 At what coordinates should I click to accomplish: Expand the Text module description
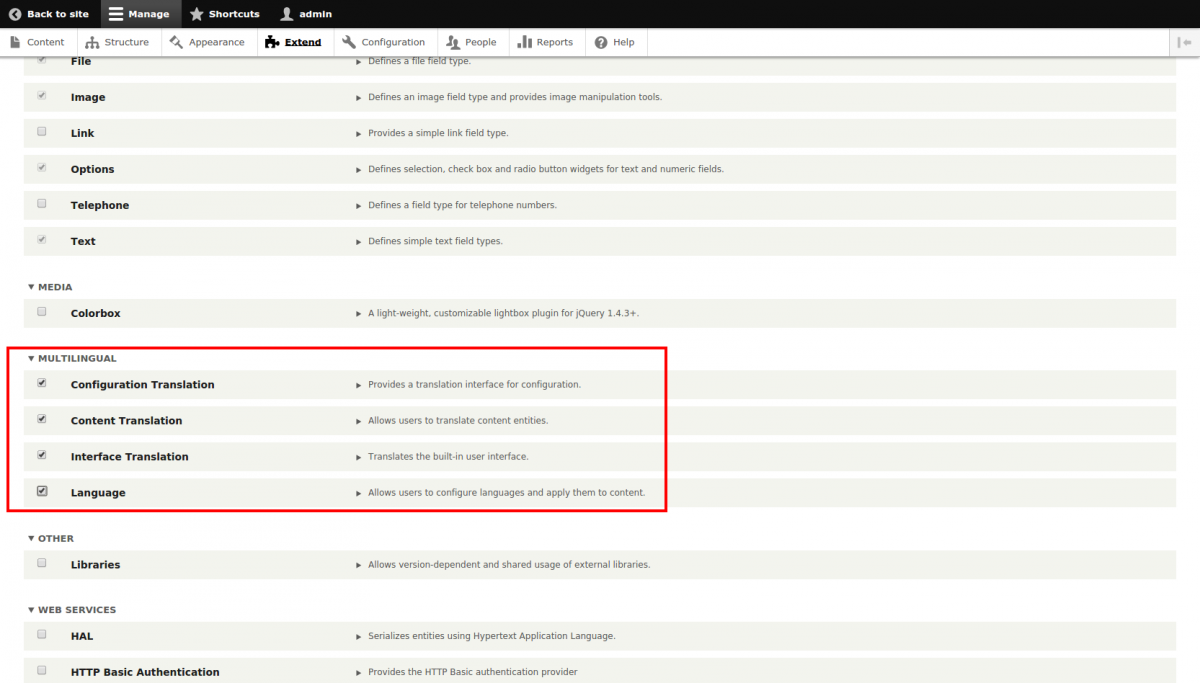click(x=429, y=241)
